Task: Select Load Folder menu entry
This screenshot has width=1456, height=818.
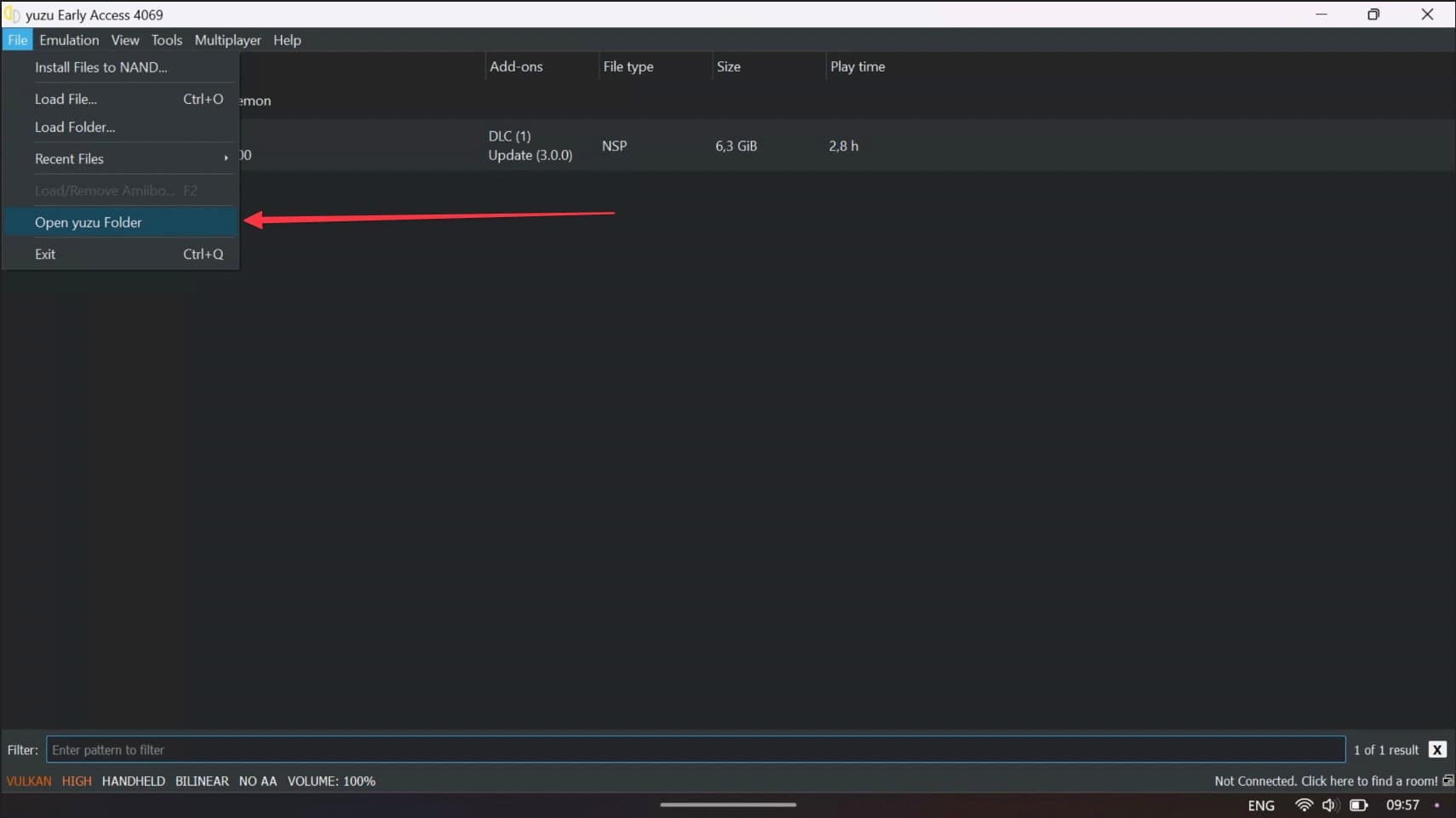Action: [120, 127]
